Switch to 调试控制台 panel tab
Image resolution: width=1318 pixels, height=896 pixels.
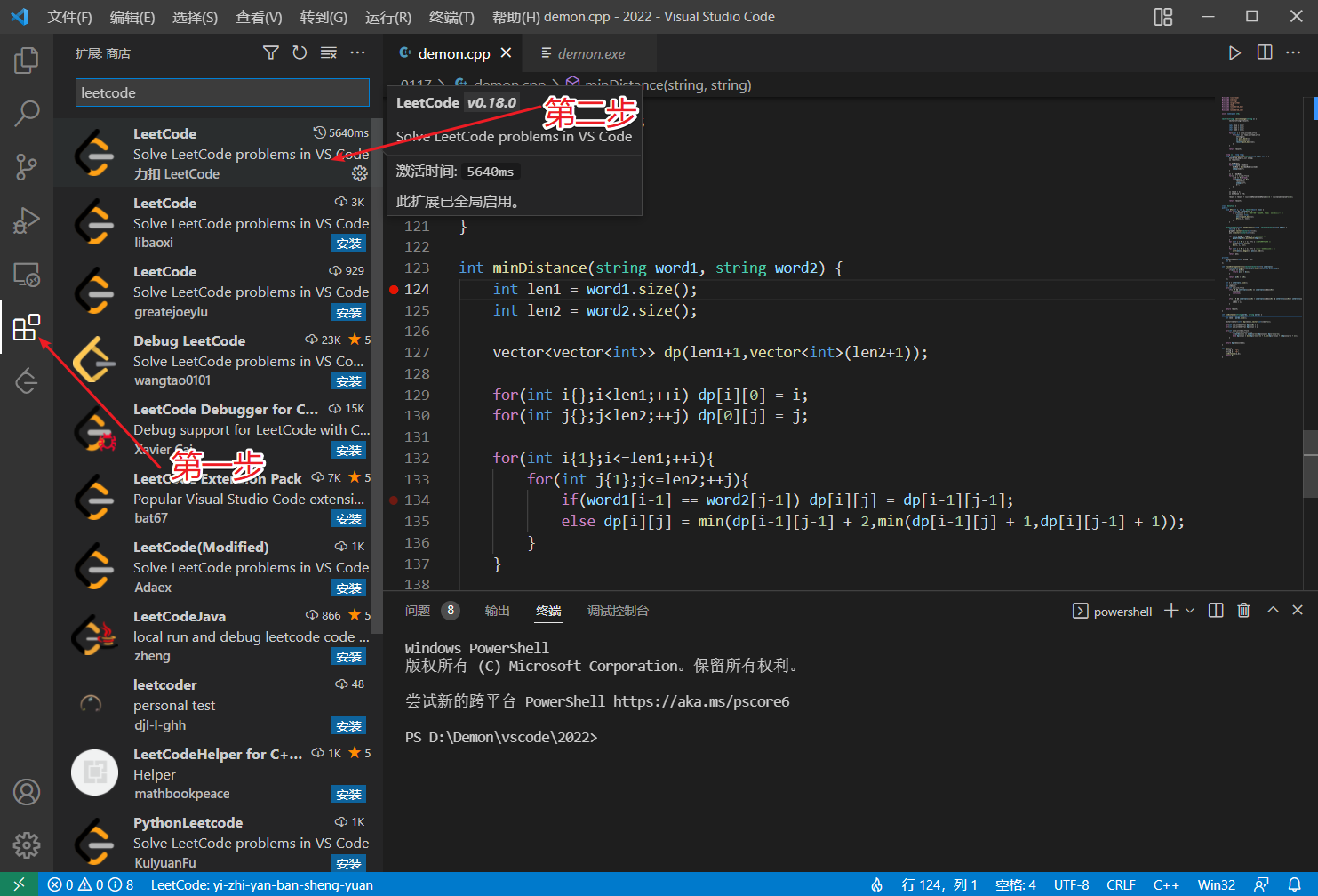point(618,611)
